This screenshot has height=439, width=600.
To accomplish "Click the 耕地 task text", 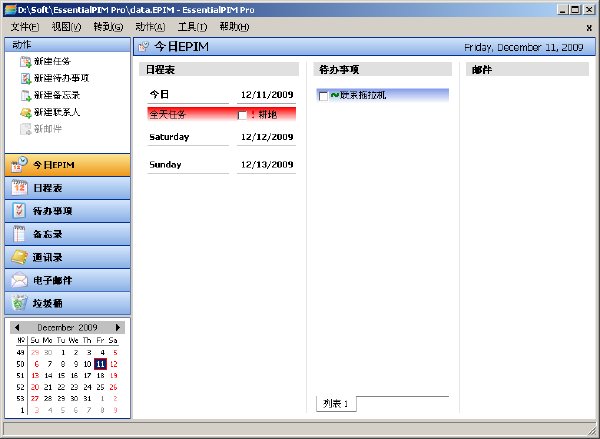I will pyautogui.click(x=267, y=114).
